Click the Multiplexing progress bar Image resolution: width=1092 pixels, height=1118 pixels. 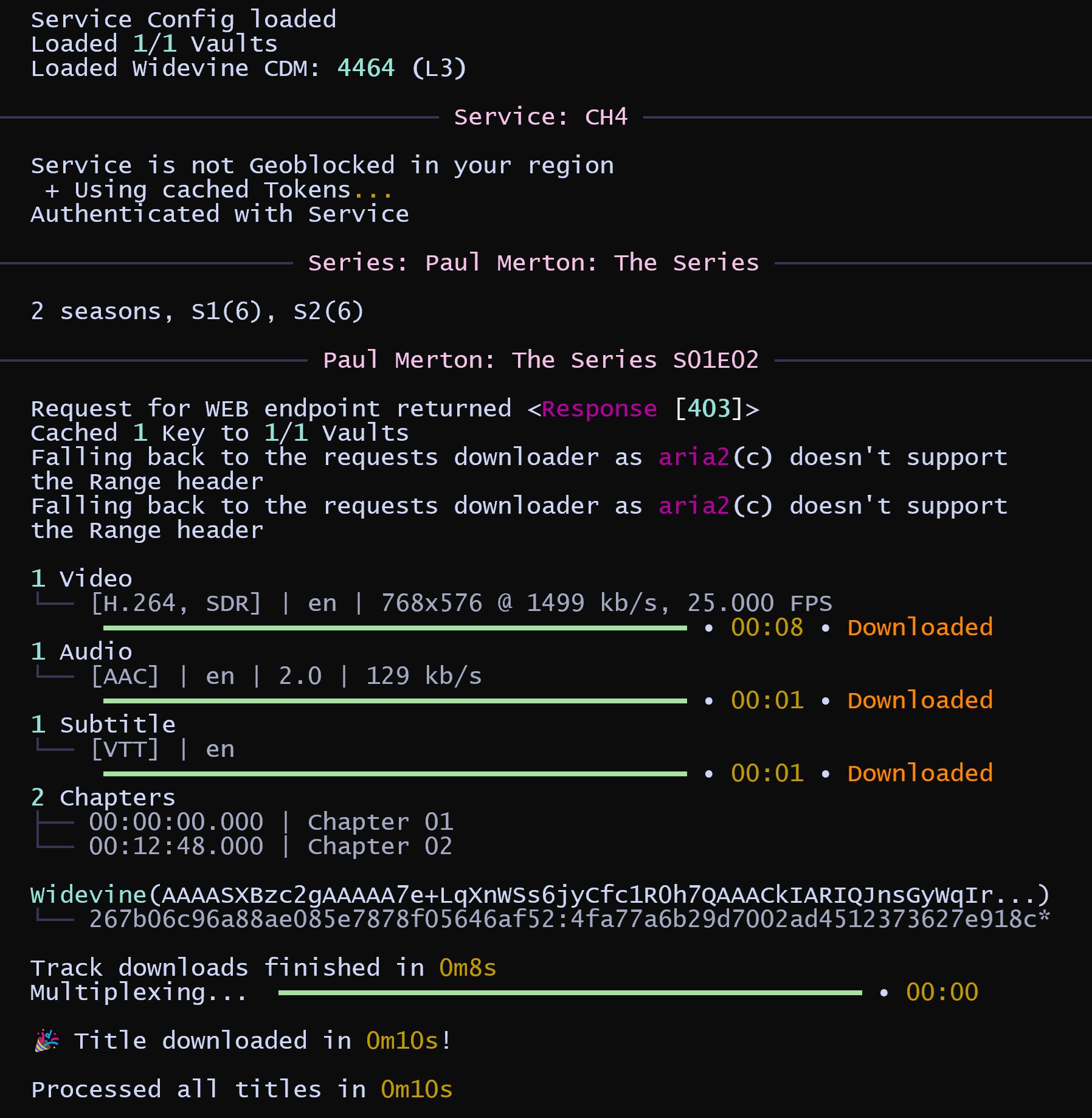click(x=570, y=993)
